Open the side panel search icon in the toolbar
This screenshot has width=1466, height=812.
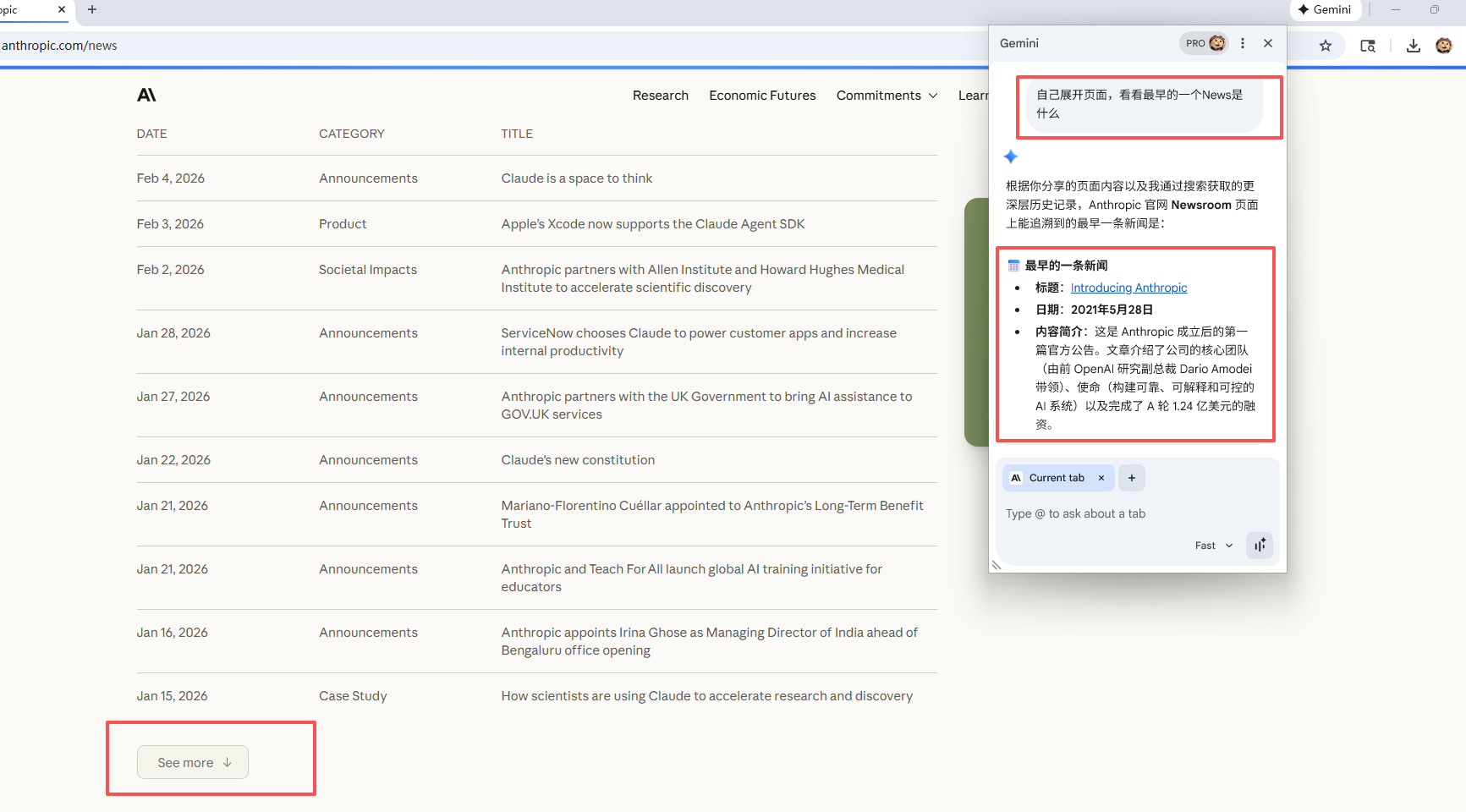pyautogui.click(x=1367, y=46)
